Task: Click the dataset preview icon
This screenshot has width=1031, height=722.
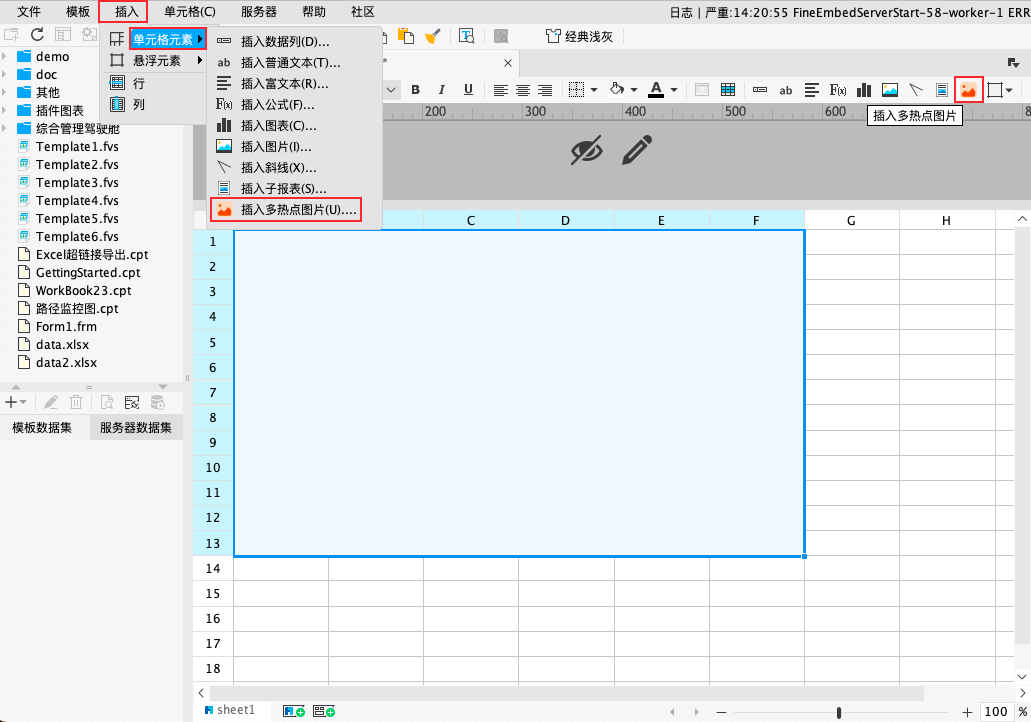Action: pos(107,402)
